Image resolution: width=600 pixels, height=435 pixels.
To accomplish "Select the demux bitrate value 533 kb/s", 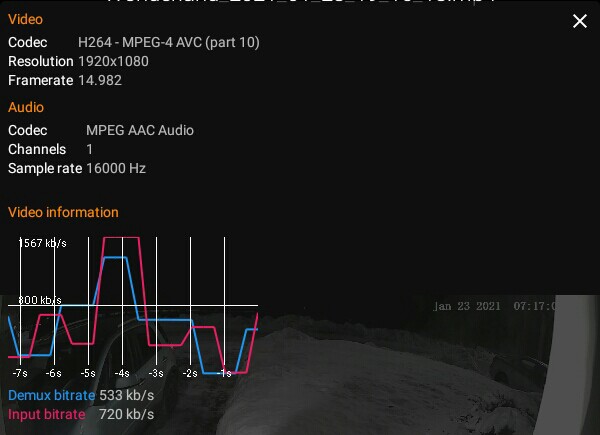I will coord(127,395).
